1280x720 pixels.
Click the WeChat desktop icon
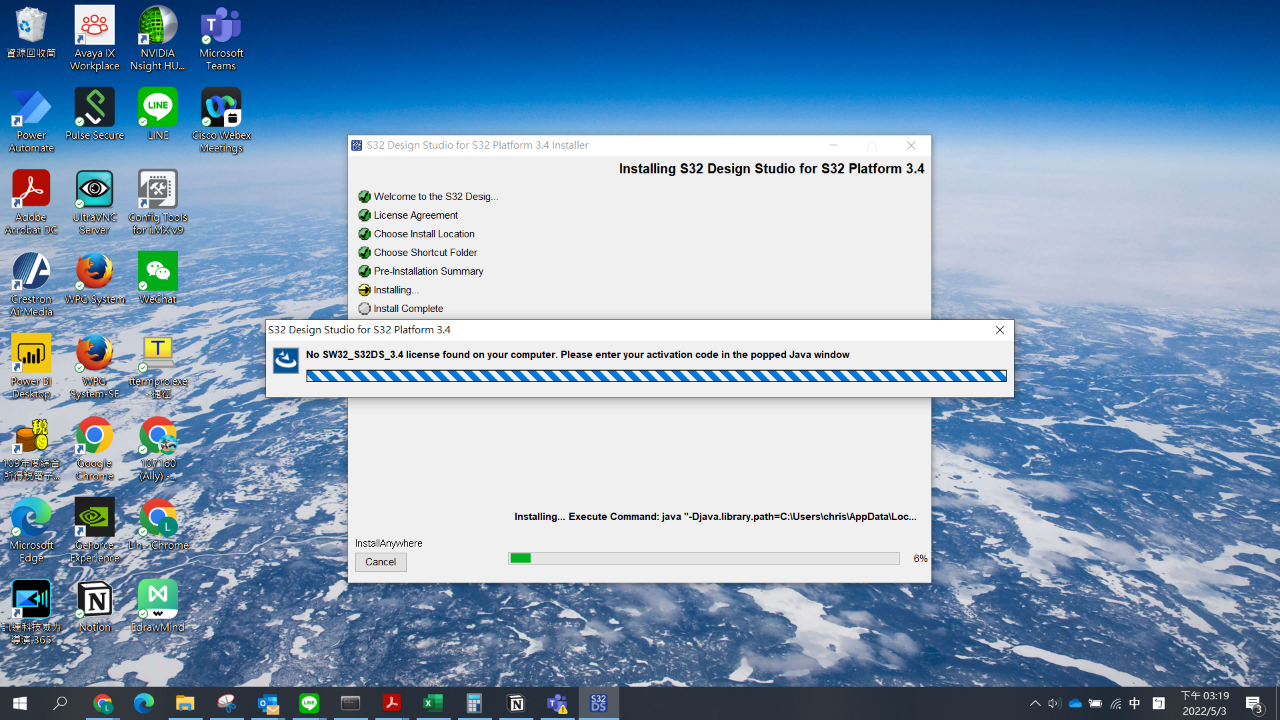pos(157,278)
